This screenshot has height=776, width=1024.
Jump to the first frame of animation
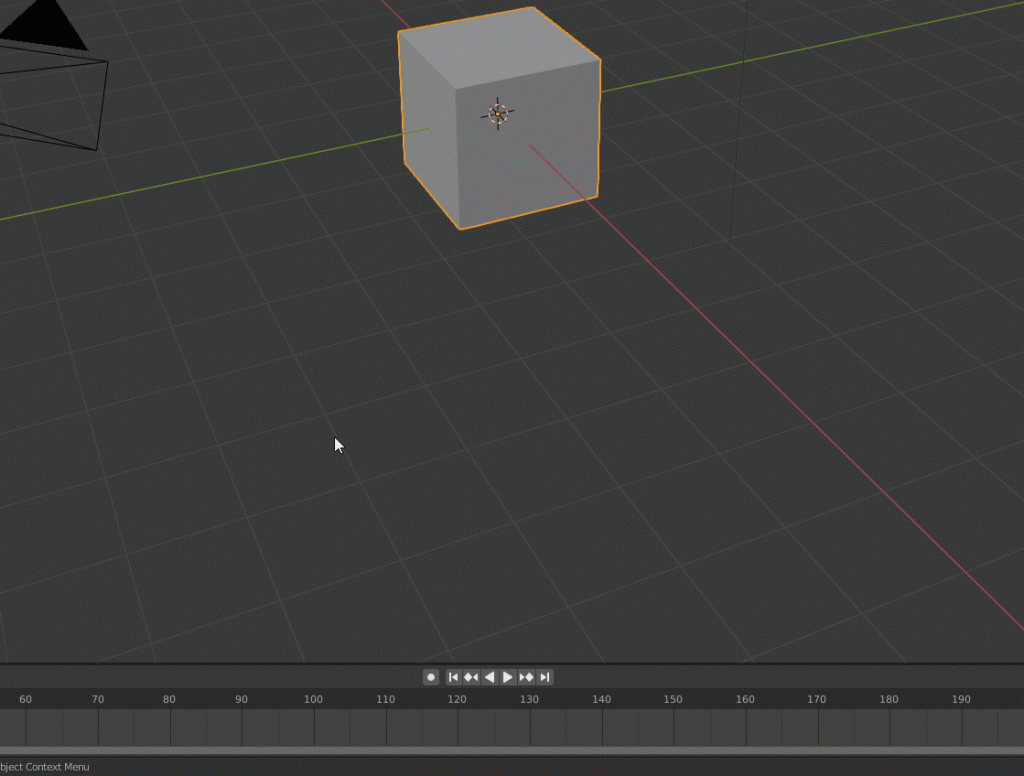pos(453,677)
